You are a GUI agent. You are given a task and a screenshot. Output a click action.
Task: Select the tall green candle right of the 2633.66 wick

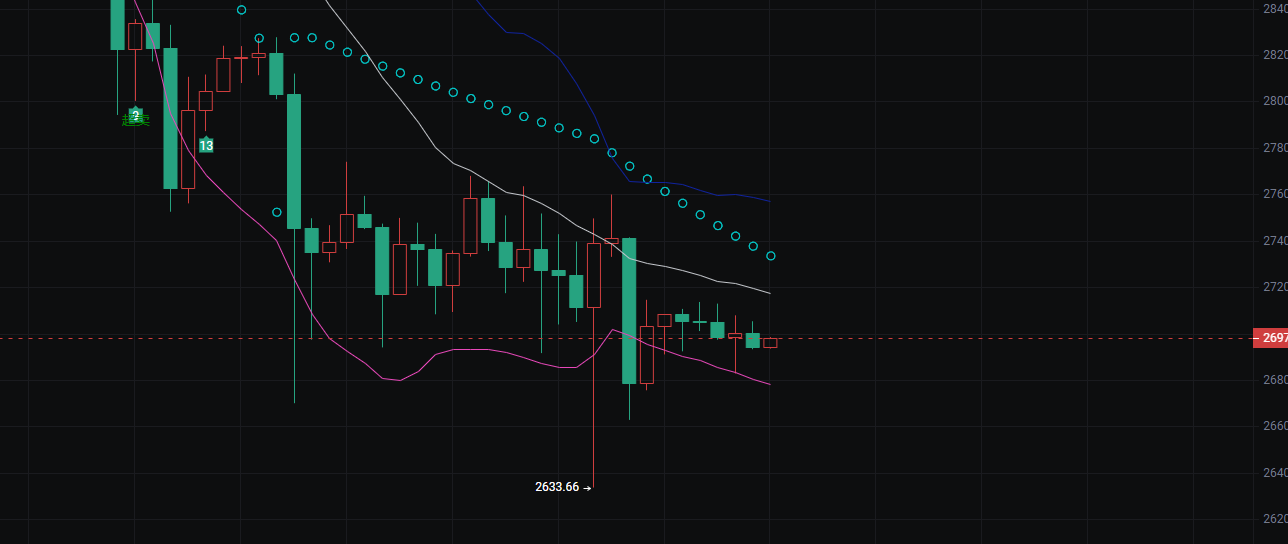[629, 310]
